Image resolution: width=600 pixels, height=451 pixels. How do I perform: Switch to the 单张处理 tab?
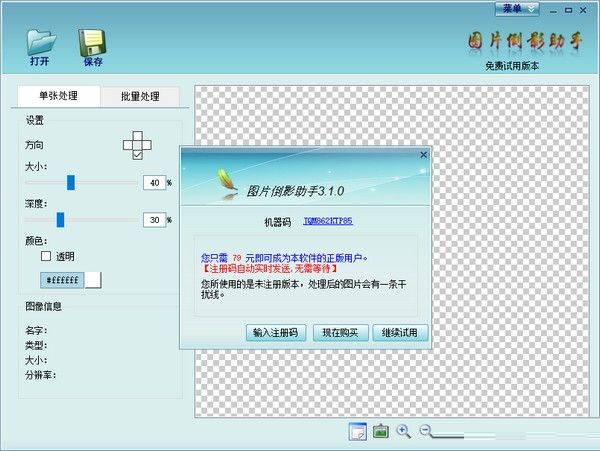59,96
